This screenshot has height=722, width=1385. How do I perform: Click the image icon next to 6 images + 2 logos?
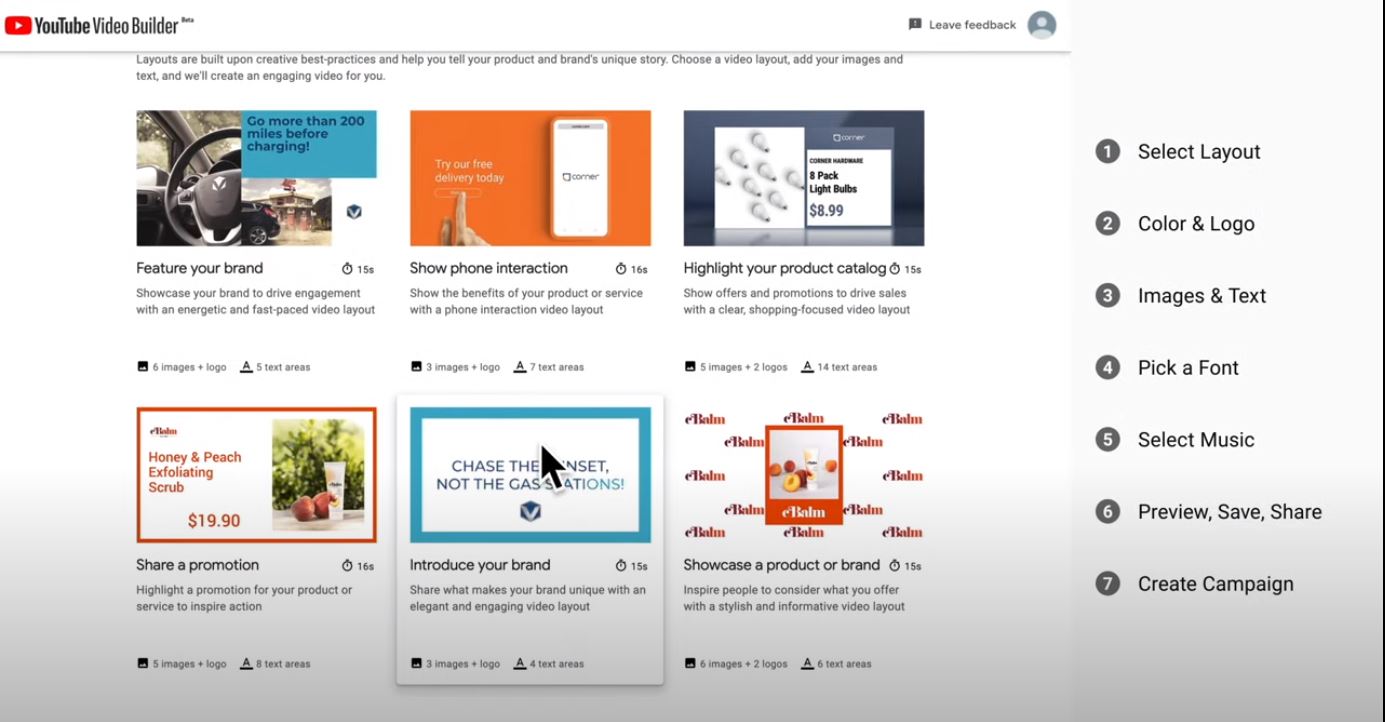[x=690, y=664]
